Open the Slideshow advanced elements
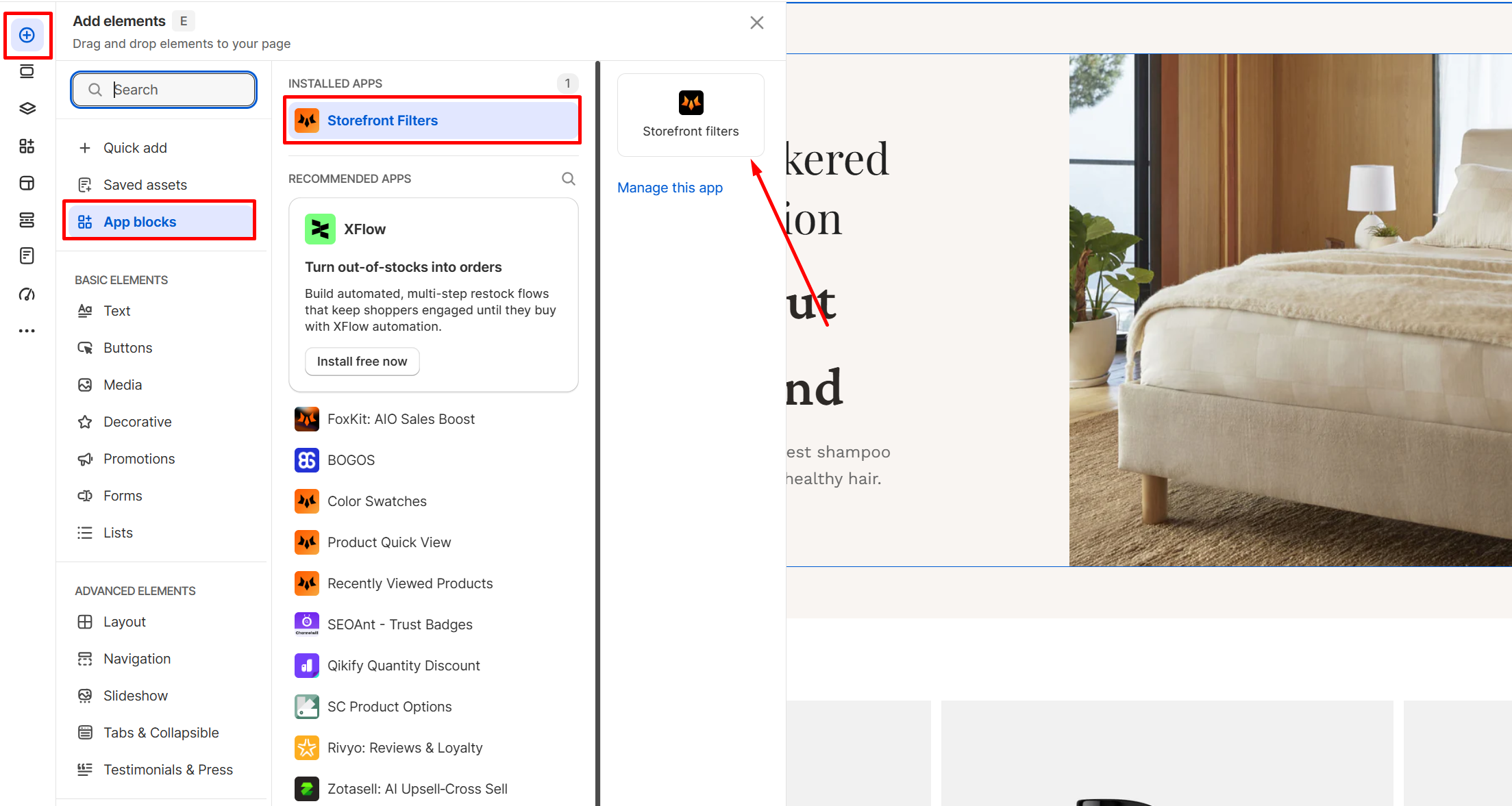The height and width of the screenshot is (806, 1512). coord(162,696)
